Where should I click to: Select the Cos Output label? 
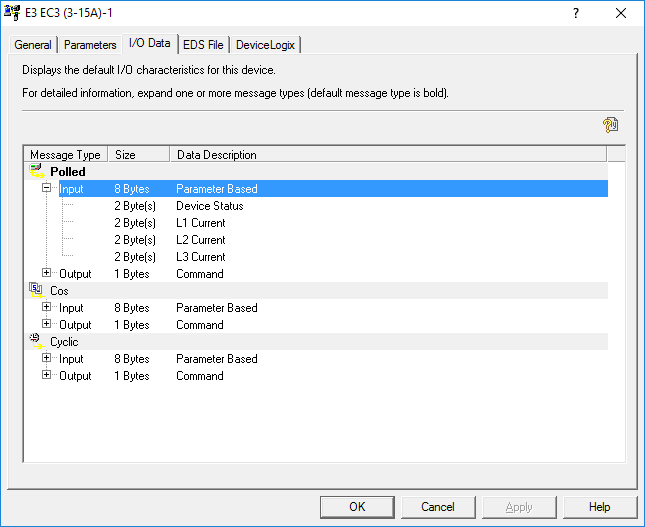tap(75, 325)
